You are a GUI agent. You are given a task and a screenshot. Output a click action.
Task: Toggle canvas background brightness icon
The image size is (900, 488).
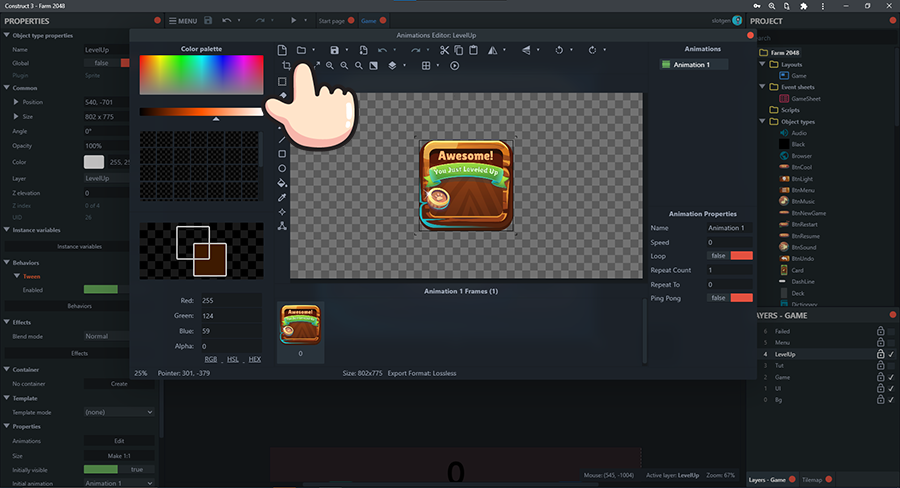[374, 65]
